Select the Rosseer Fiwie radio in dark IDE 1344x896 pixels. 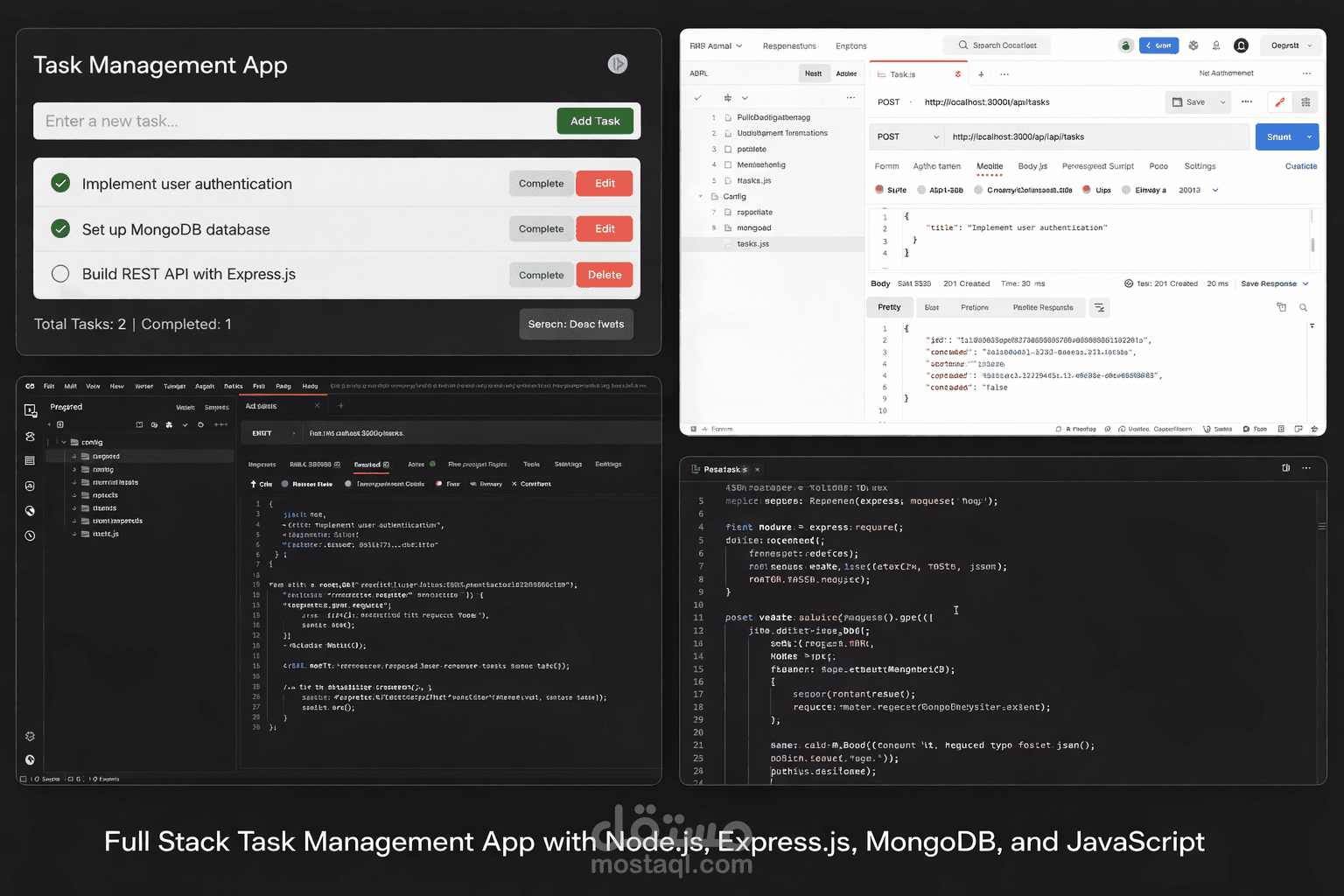pyautogui.click(x=284, y=484)
